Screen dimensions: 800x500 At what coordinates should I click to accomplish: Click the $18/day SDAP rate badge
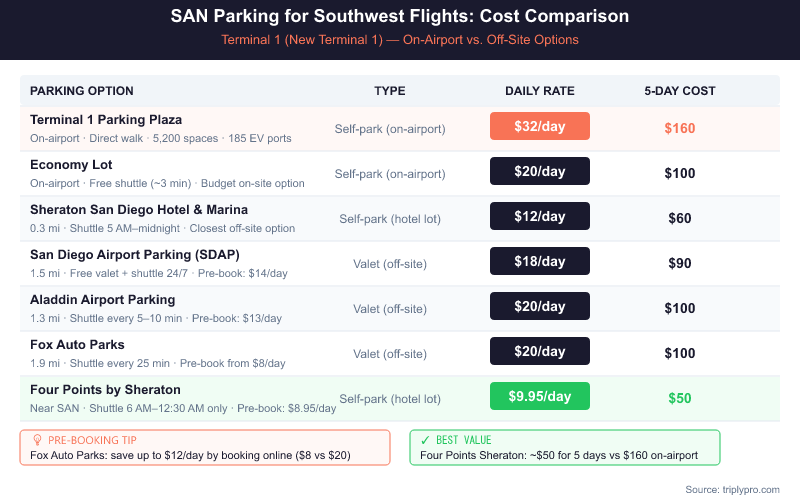pyautogui.click(x=540, y=261)
